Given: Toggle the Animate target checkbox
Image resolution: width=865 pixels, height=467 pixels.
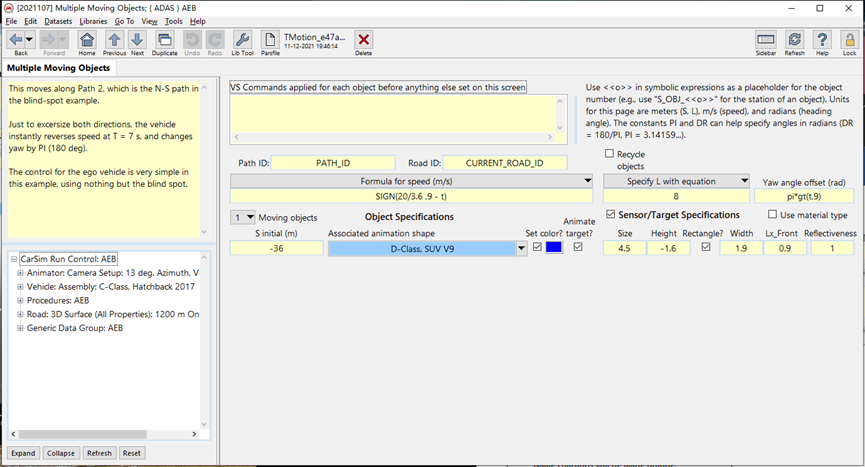Looking at the screenshot, I should coord(578,247).
